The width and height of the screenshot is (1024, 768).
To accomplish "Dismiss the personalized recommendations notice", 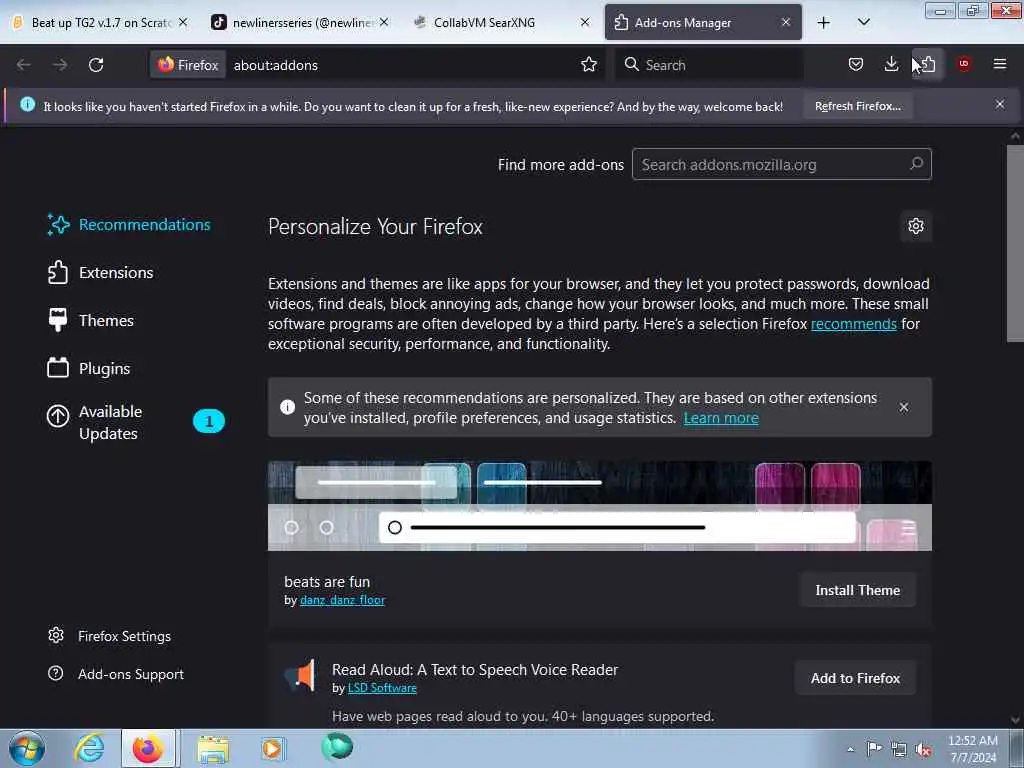I will [904, 408].
